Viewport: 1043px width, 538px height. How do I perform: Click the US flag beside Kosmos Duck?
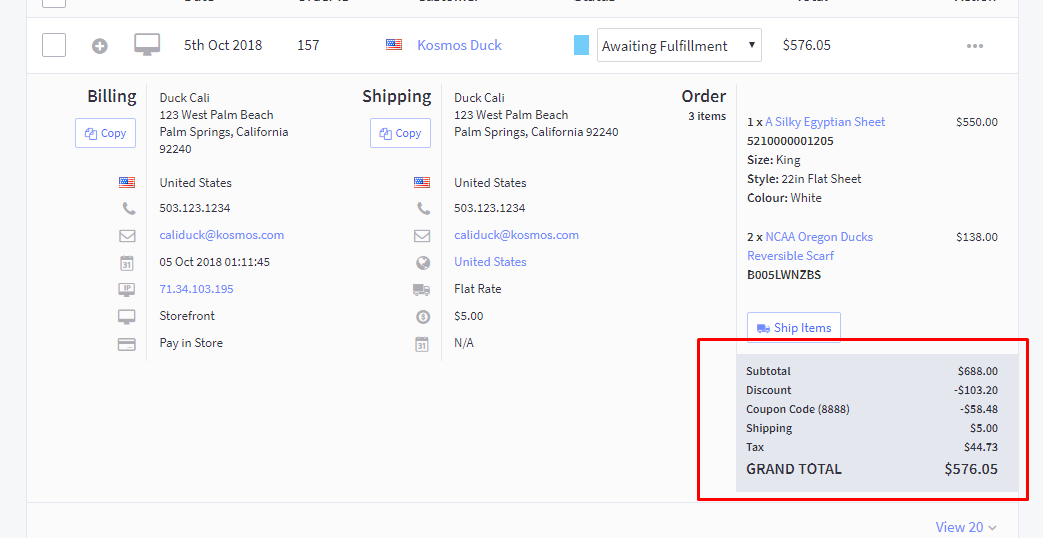[394, 45]
